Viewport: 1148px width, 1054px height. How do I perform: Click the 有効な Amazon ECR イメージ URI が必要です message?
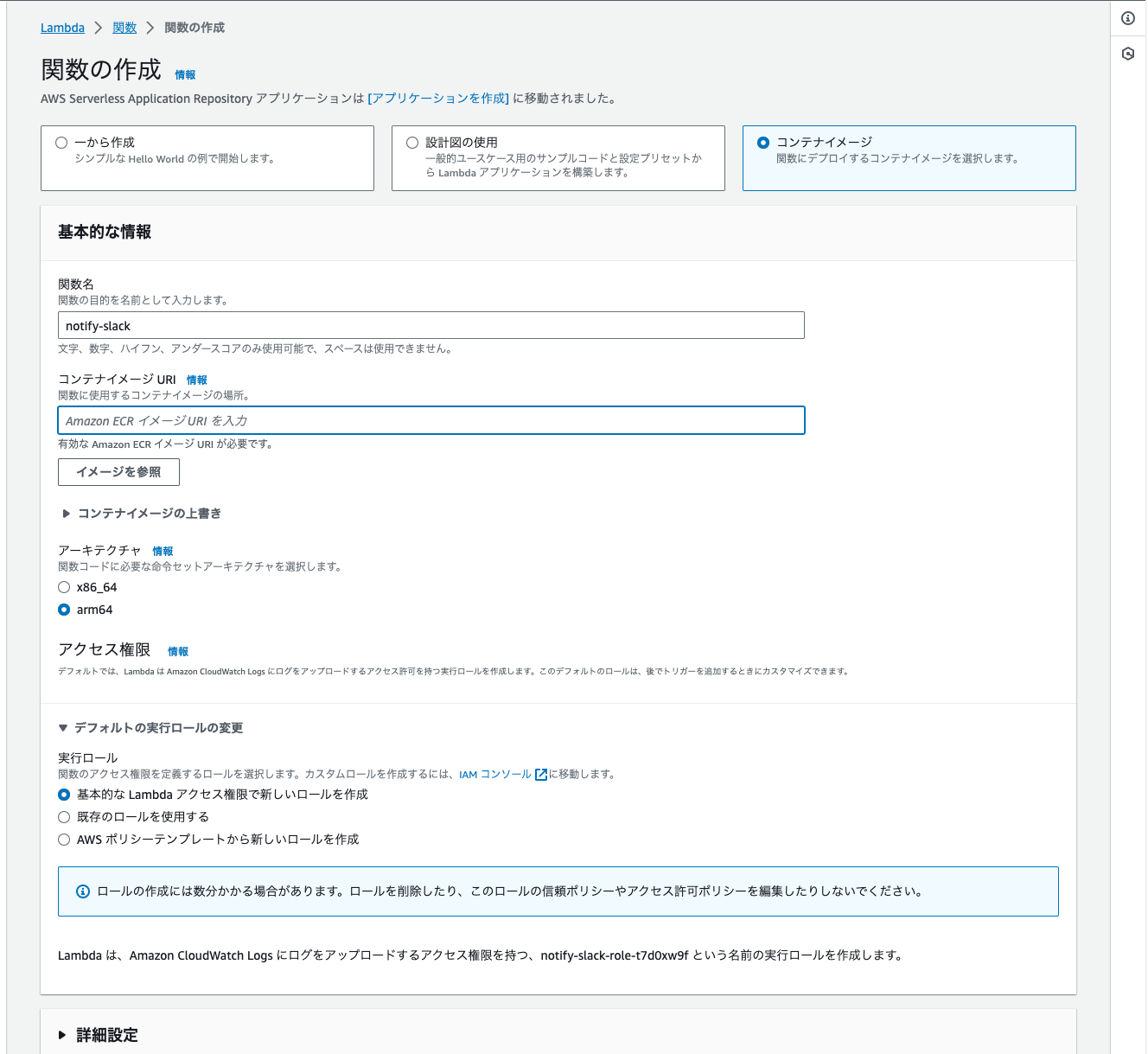(x=166, y=444)
